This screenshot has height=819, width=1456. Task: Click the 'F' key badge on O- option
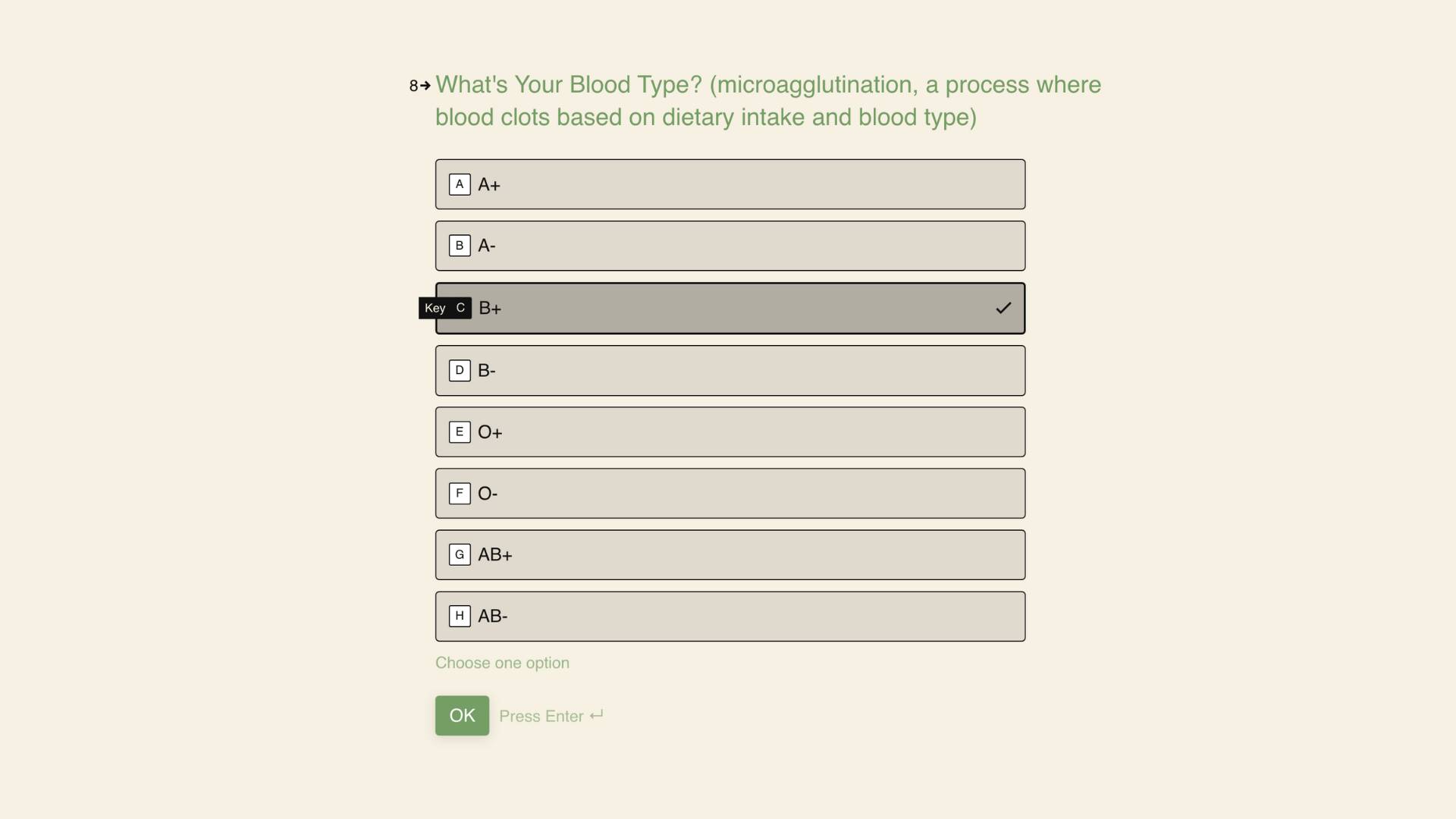(x=460, y=493)
